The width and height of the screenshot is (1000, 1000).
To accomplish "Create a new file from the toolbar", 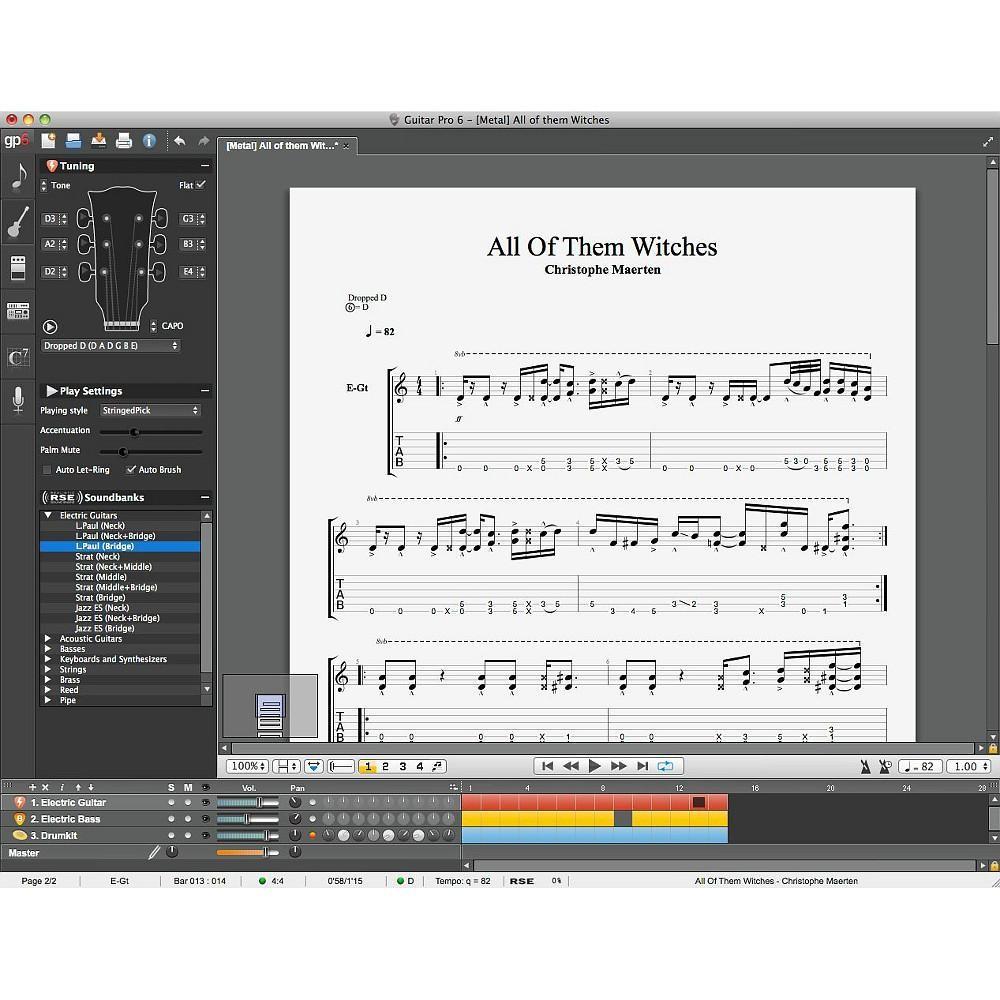I will point(48,140).
